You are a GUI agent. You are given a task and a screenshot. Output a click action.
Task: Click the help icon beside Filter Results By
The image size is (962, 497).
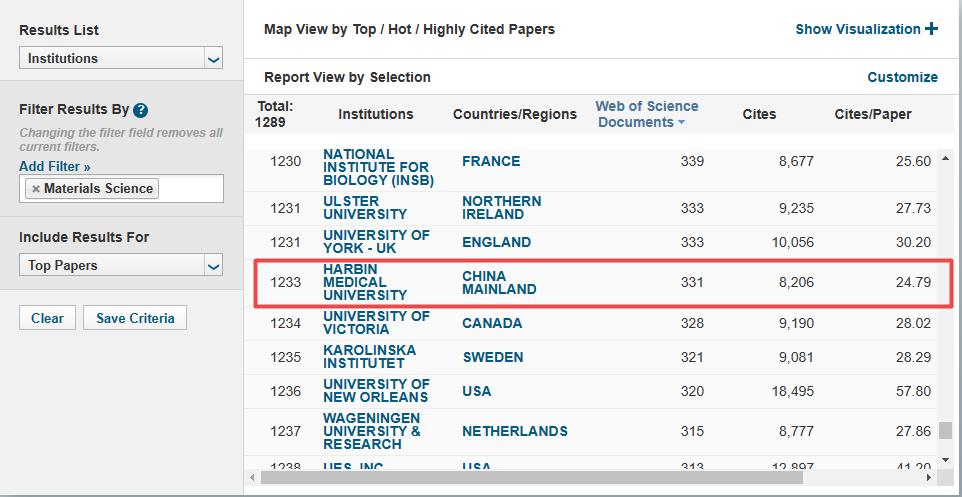(140, 110)
